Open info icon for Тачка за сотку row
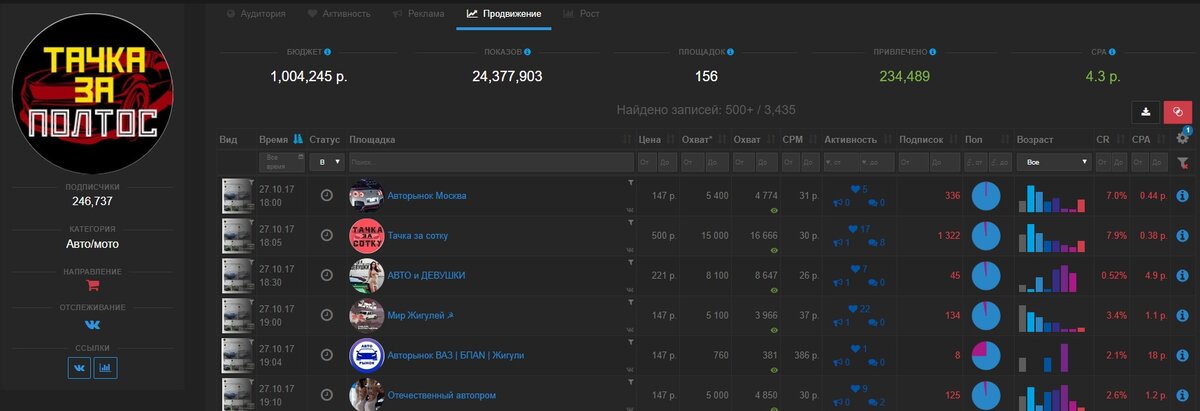The height and width of the screenshot is (411, 1200). click(1183, 236)
